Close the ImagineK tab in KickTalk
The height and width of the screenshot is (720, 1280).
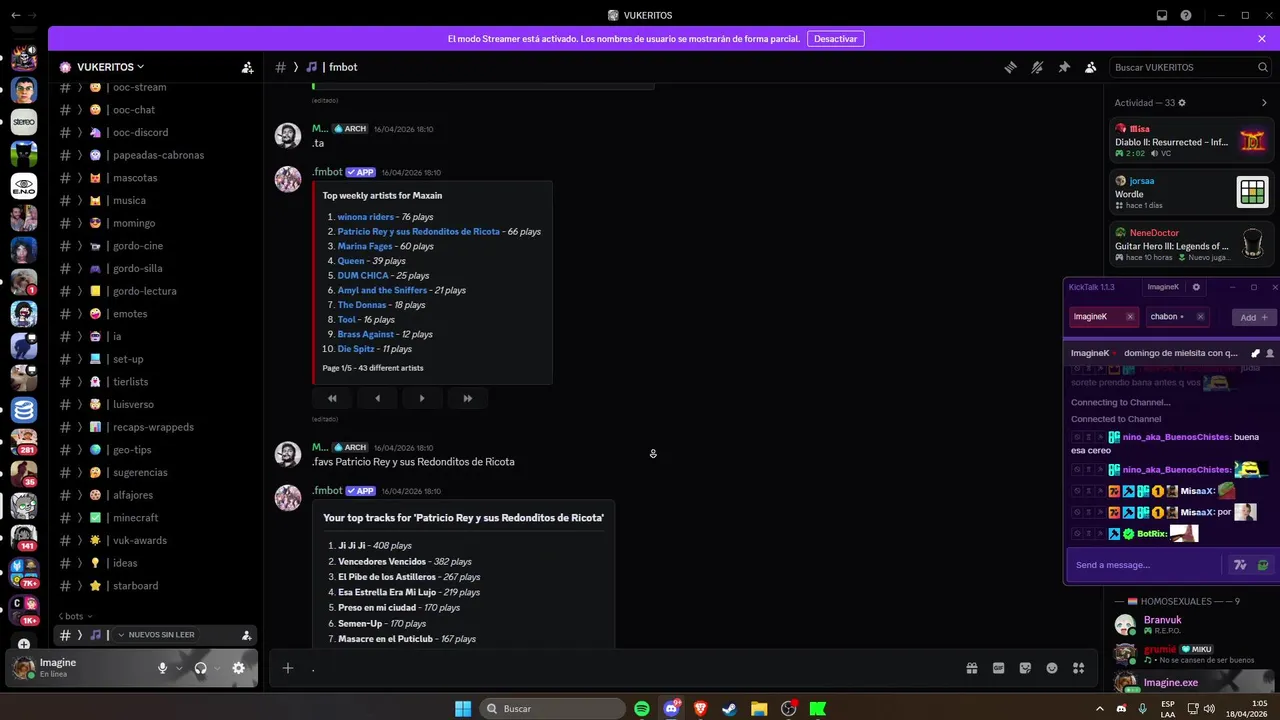coord(1130,317)
